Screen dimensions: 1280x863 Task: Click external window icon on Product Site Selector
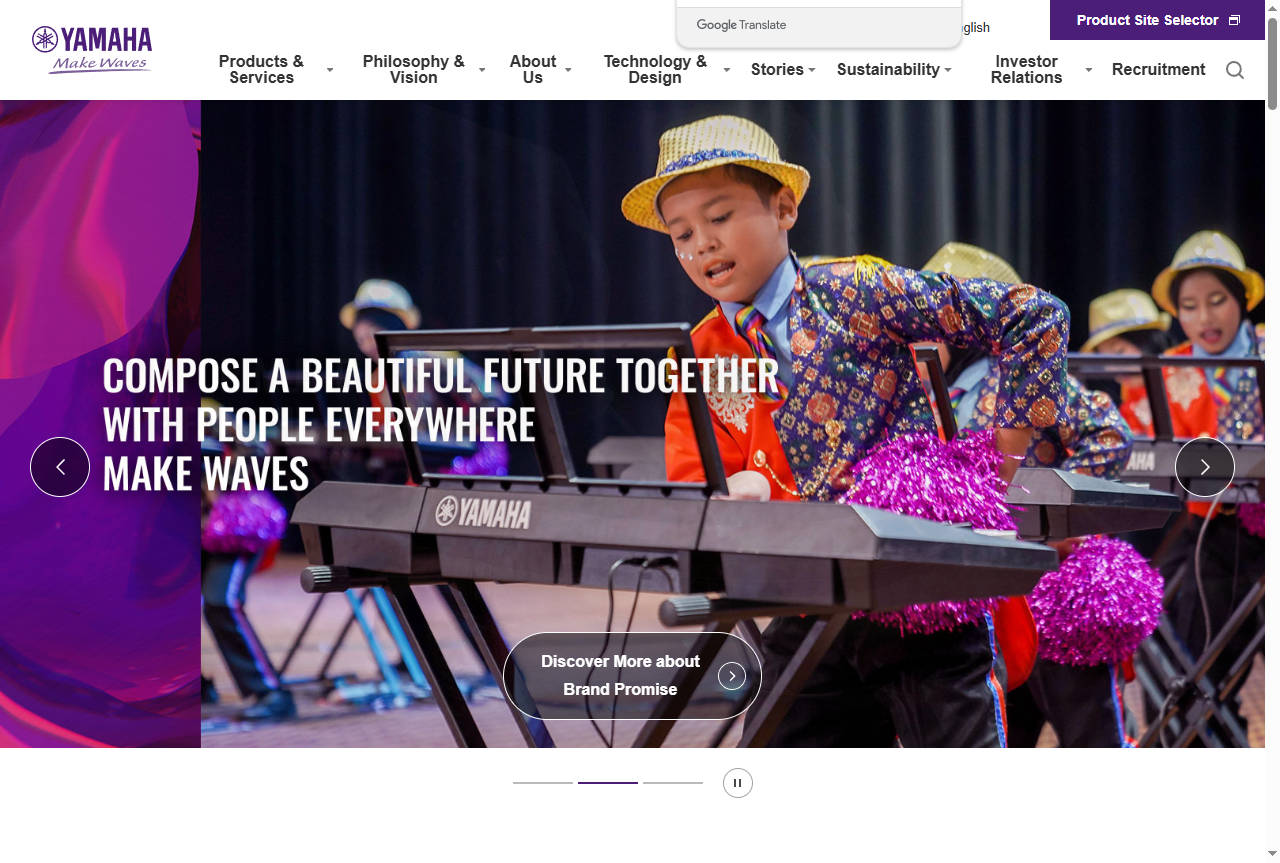coord(1234,21)
